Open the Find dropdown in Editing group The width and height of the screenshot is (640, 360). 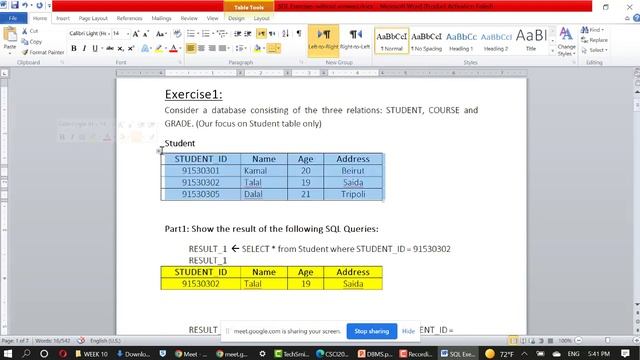[593, 30]
